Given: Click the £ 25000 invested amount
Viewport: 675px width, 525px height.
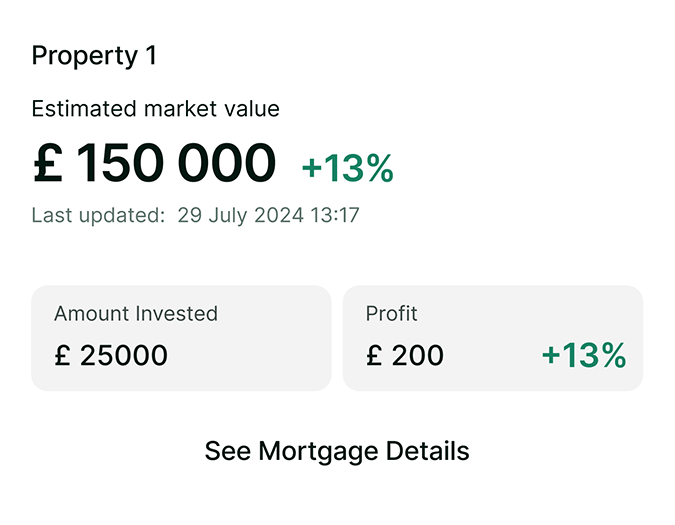Looking at the screenshot, I should pyautogui.click(x=111, y=355).
